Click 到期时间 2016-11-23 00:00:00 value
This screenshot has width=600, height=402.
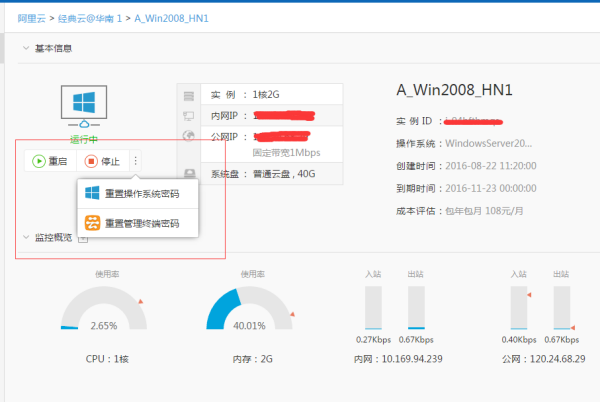(x=491, y=188)
